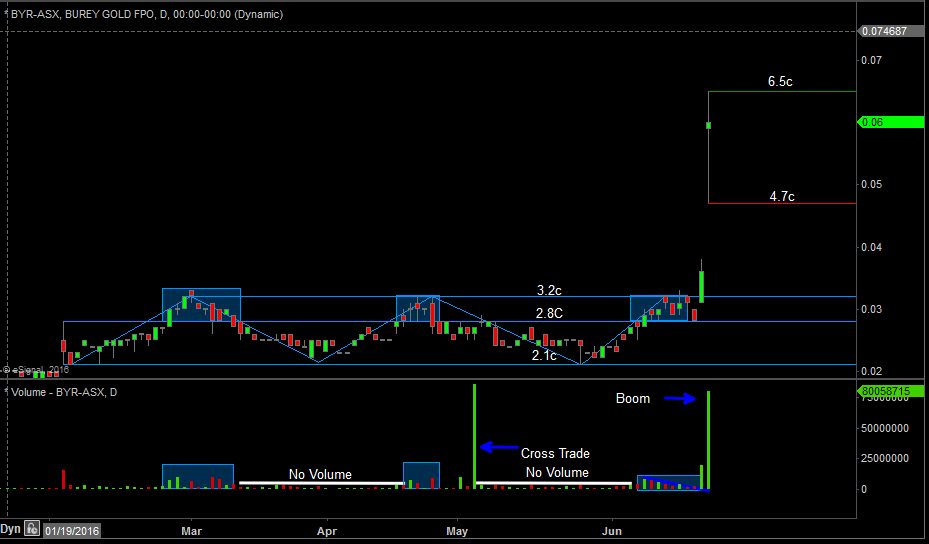Select the 6.5c target text annotation
The image size is (929, 544).
pyautogui.click(x=780, y=82)
